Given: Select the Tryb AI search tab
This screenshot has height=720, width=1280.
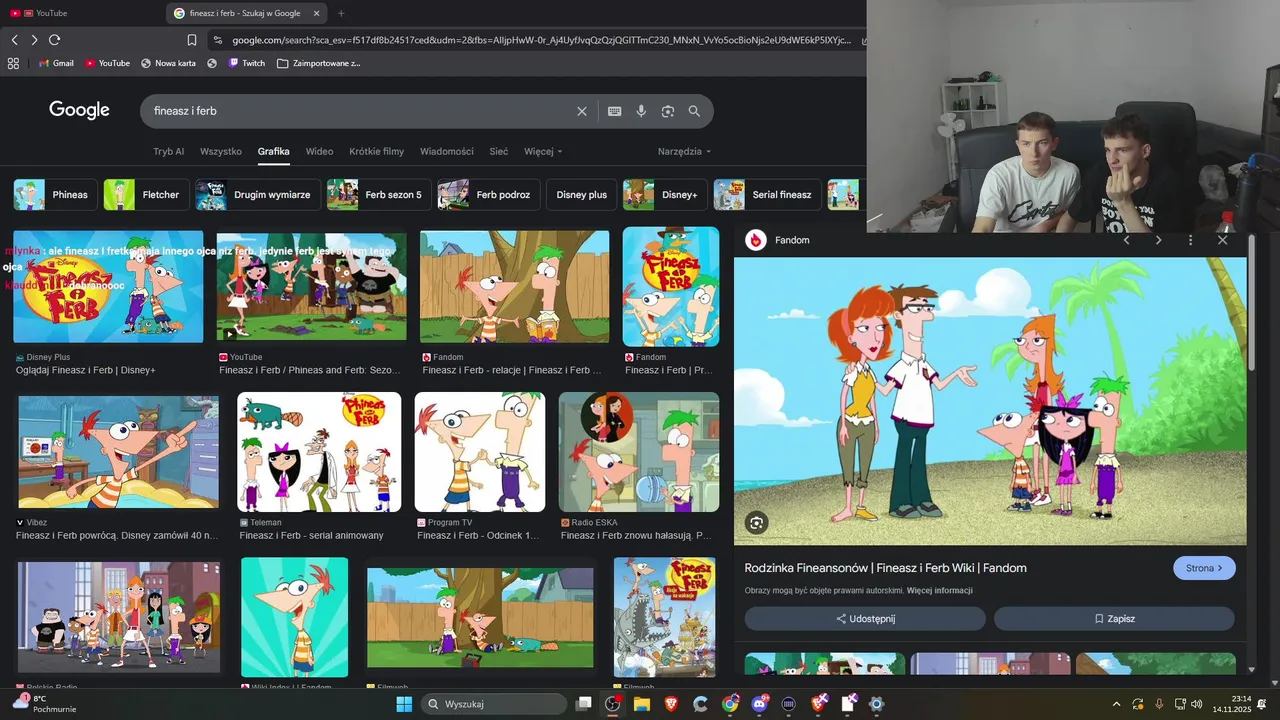Looking at the screenshot, I should pyautogui.click(x=168, y=152).
